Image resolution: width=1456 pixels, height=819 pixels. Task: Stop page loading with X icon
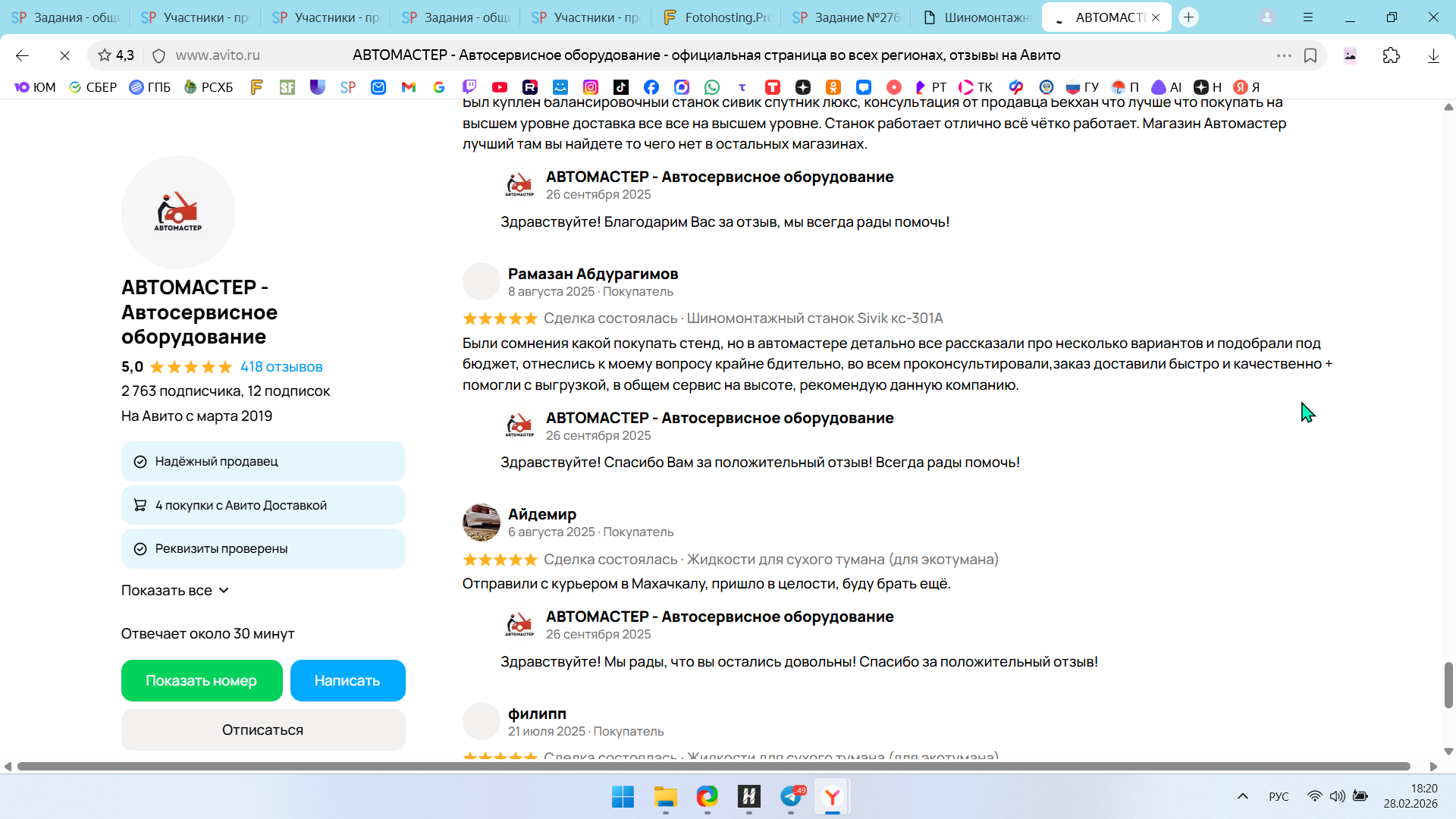click(x=64, y=55)
